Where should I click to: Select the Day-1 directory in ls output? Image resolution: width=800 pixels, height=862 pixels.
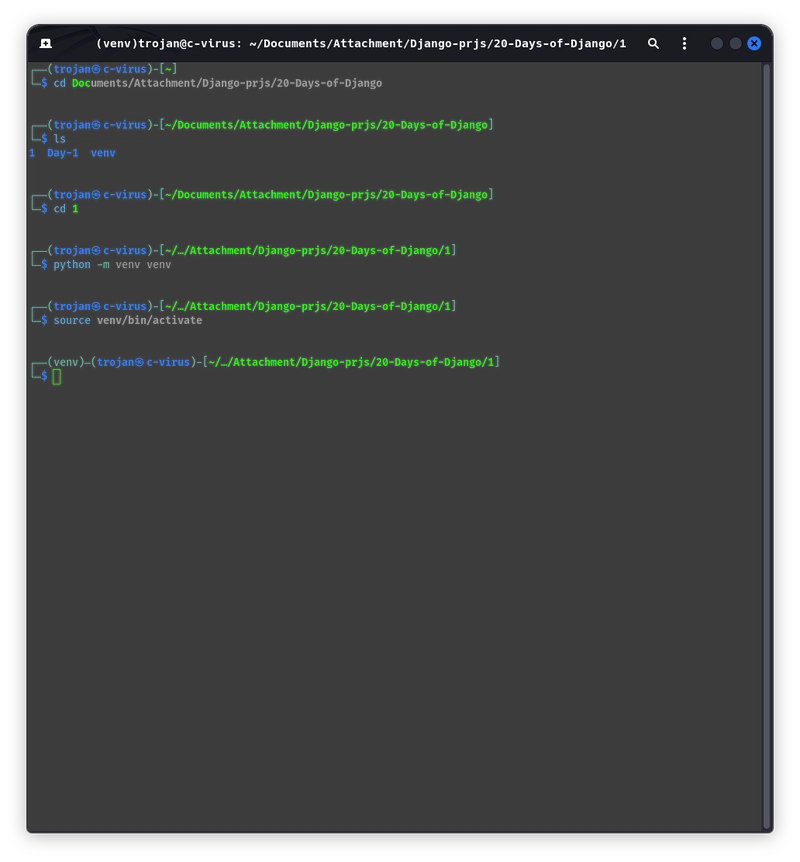click(63, 153)
